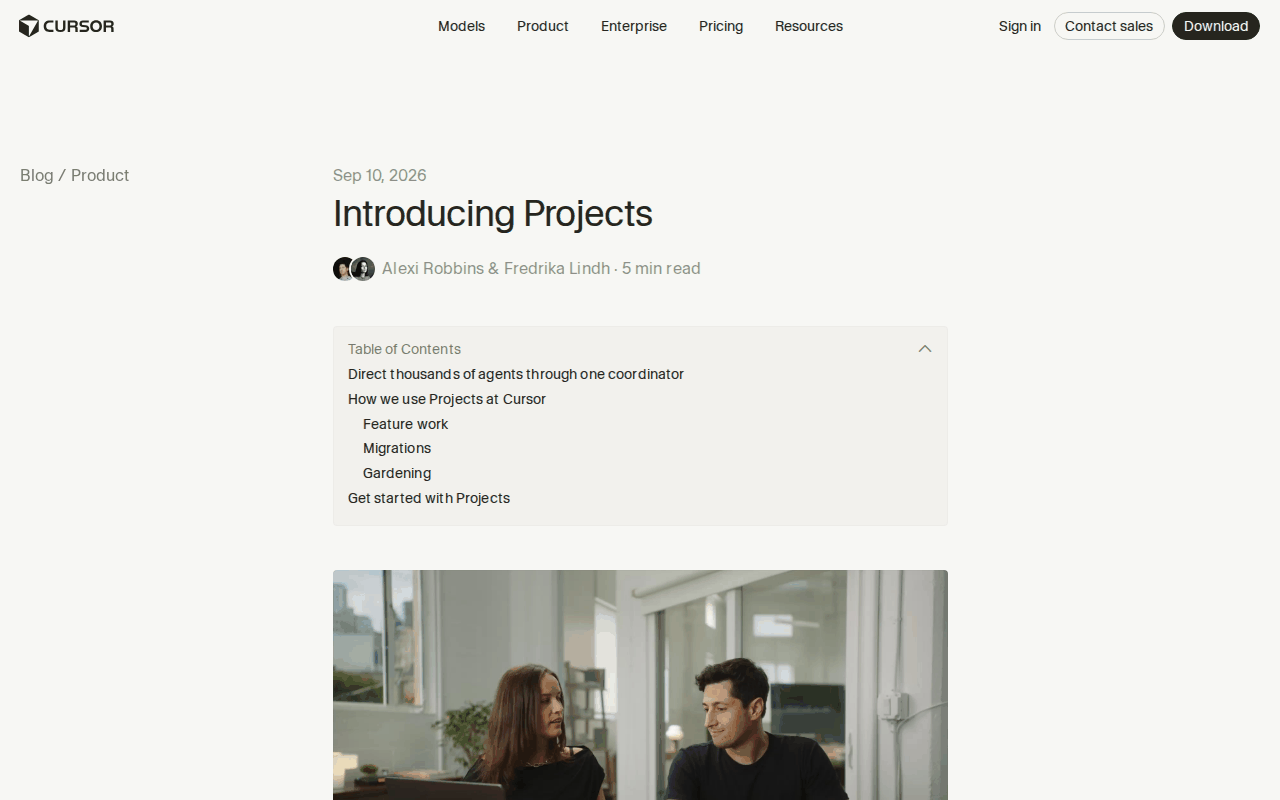Go to the Pricing page
The width and height of the screenshot is (1280, 800).
pos(721,26)
